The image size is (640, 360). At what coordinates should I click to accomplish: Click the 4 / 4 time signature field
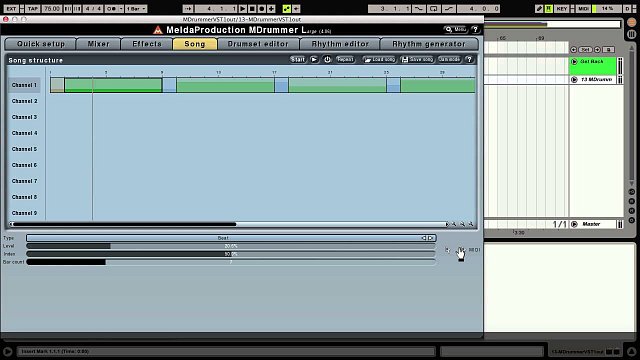(93, 9)
